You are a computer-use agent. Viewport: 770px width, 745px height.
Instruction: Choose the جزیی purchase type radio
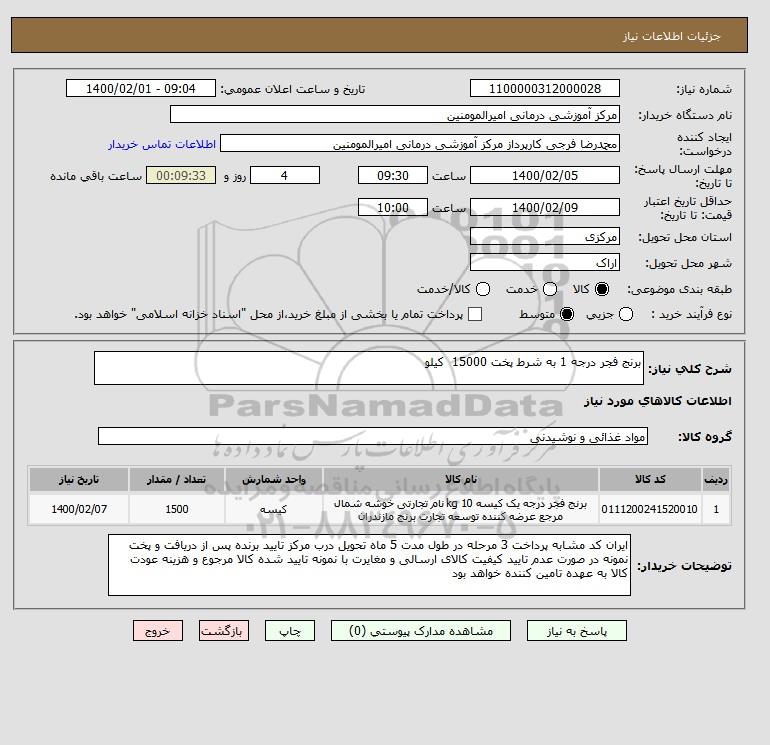coord(626,314)
